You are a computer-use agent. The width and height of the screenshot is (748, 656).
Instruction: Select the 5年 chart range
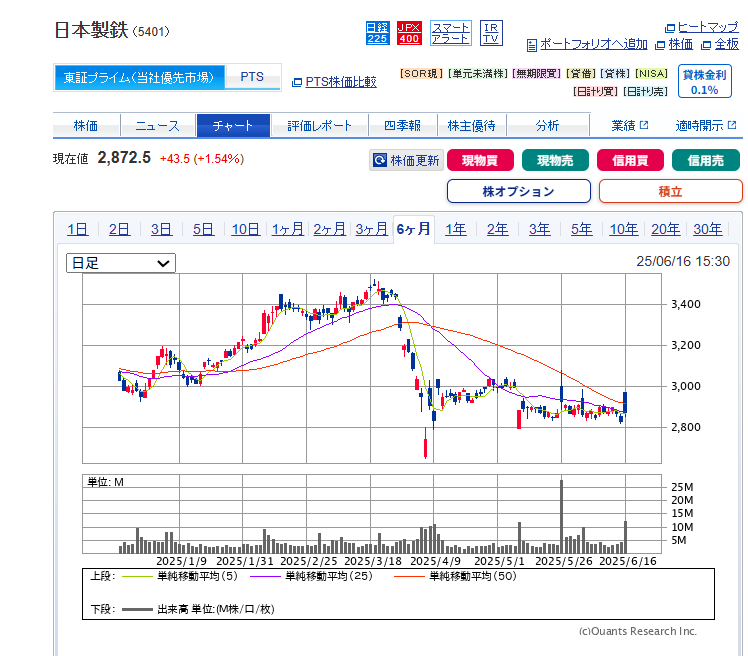582,229
